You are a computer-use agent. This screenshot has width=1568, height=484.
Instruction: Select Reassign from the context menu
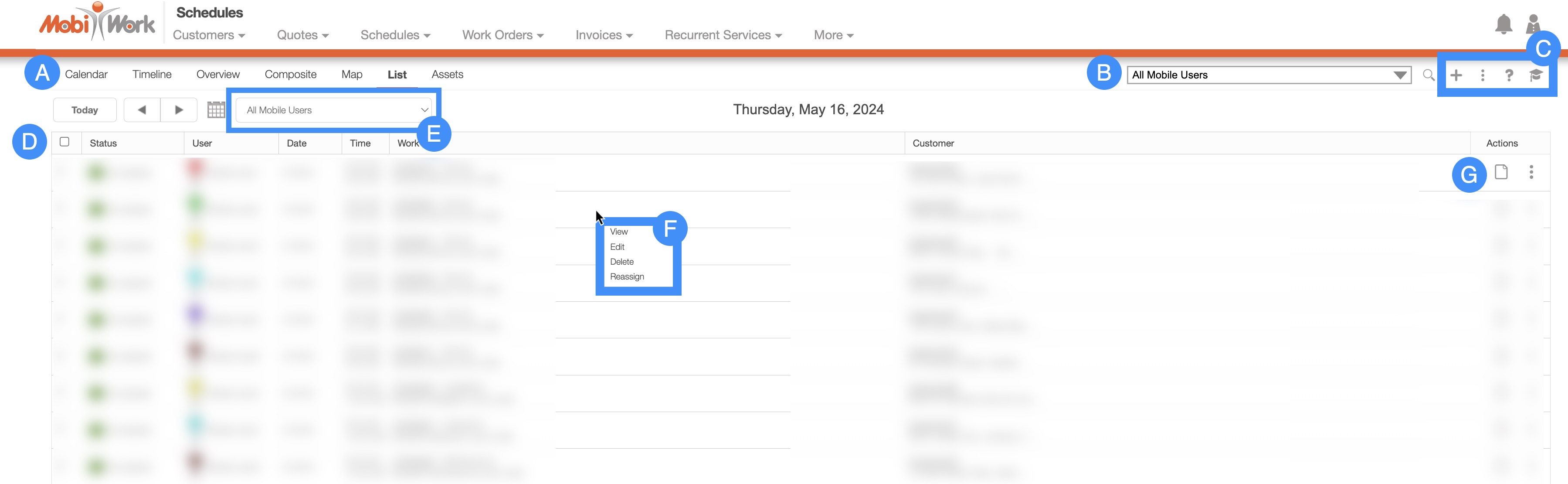[x=626, y=276]
